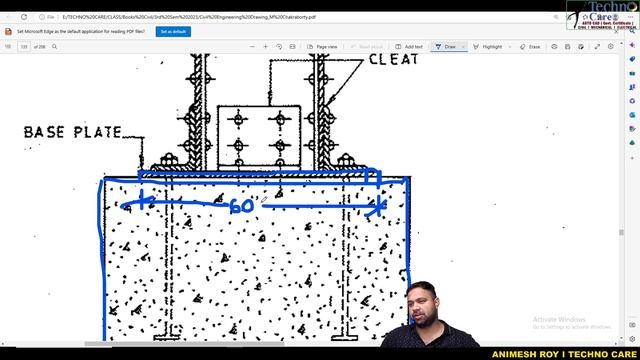The image size is (640, 360).
Task: Zoom out of the PDF
Action: point(252,47)
